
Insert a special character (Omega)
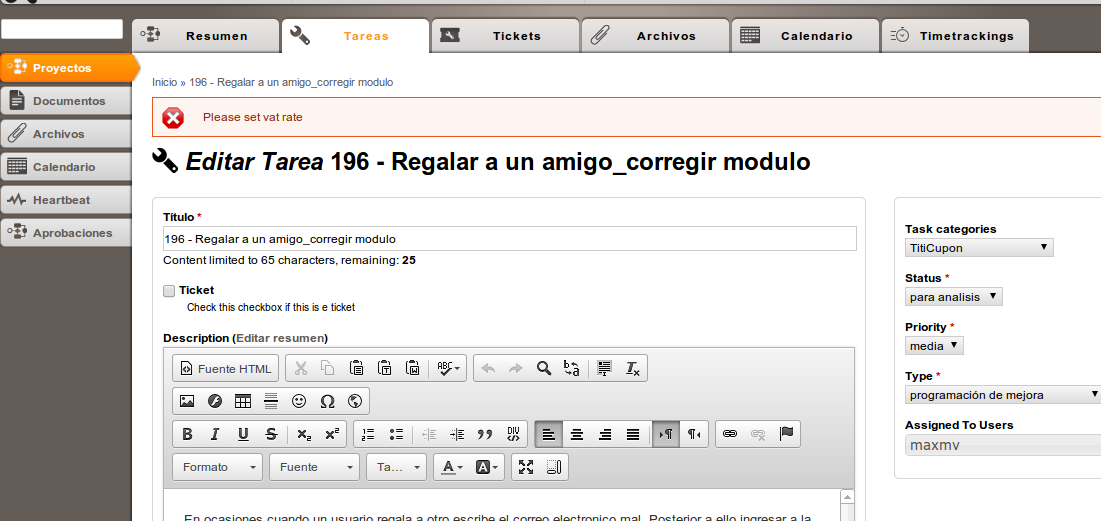(x=327, y=401)
